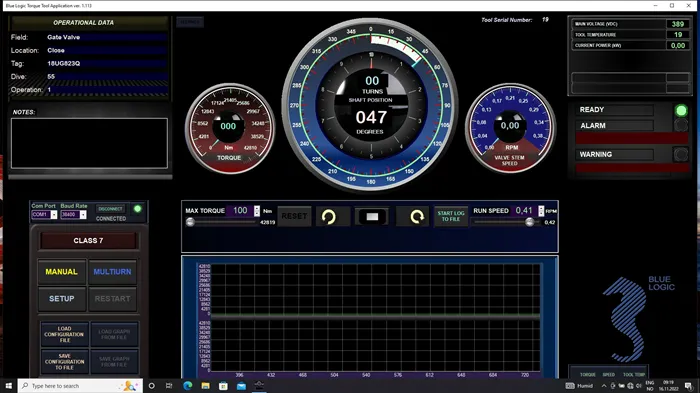Select the SPEED graph tab

pyautogui.click(x=608, y=375)
